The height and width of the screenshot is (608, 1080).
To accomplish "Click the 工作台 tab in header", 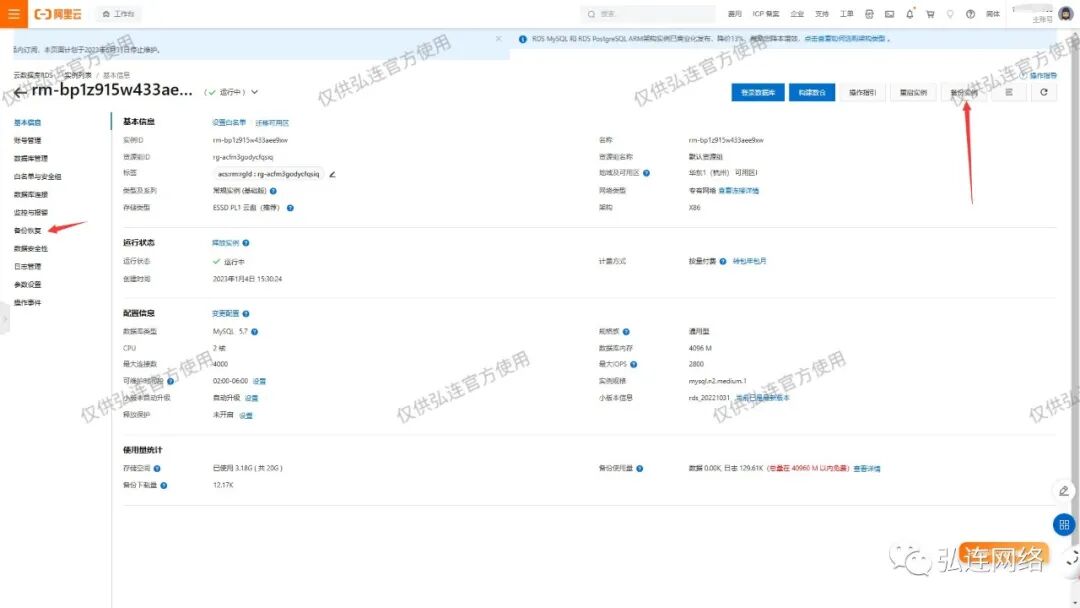I will tap(118, 14).
